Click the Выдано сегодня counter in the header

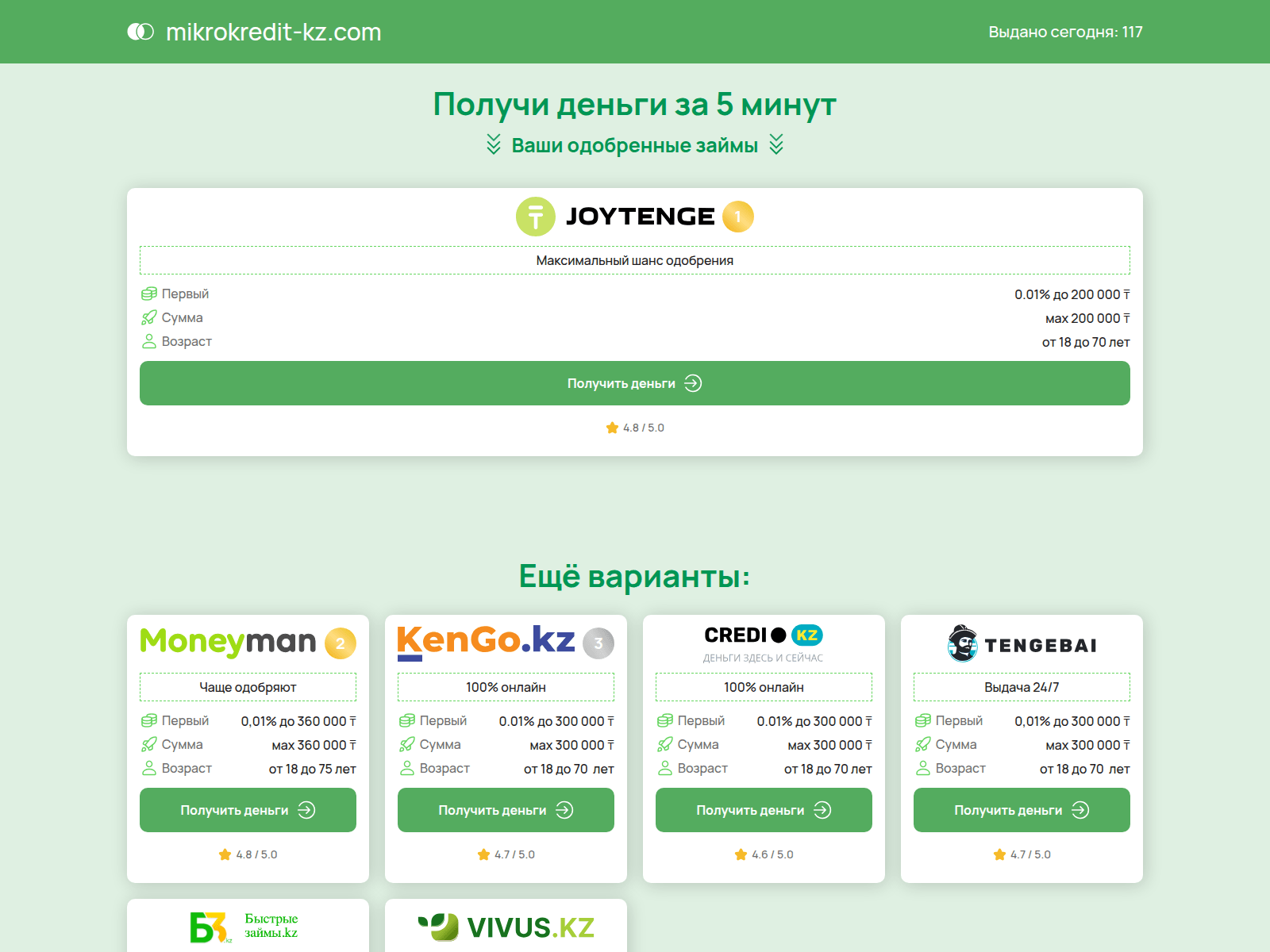coord(1065,32)
